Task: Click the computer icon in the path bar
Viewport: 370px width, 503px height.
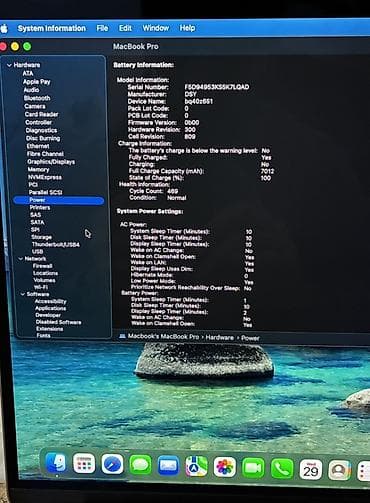Action: 122,336
